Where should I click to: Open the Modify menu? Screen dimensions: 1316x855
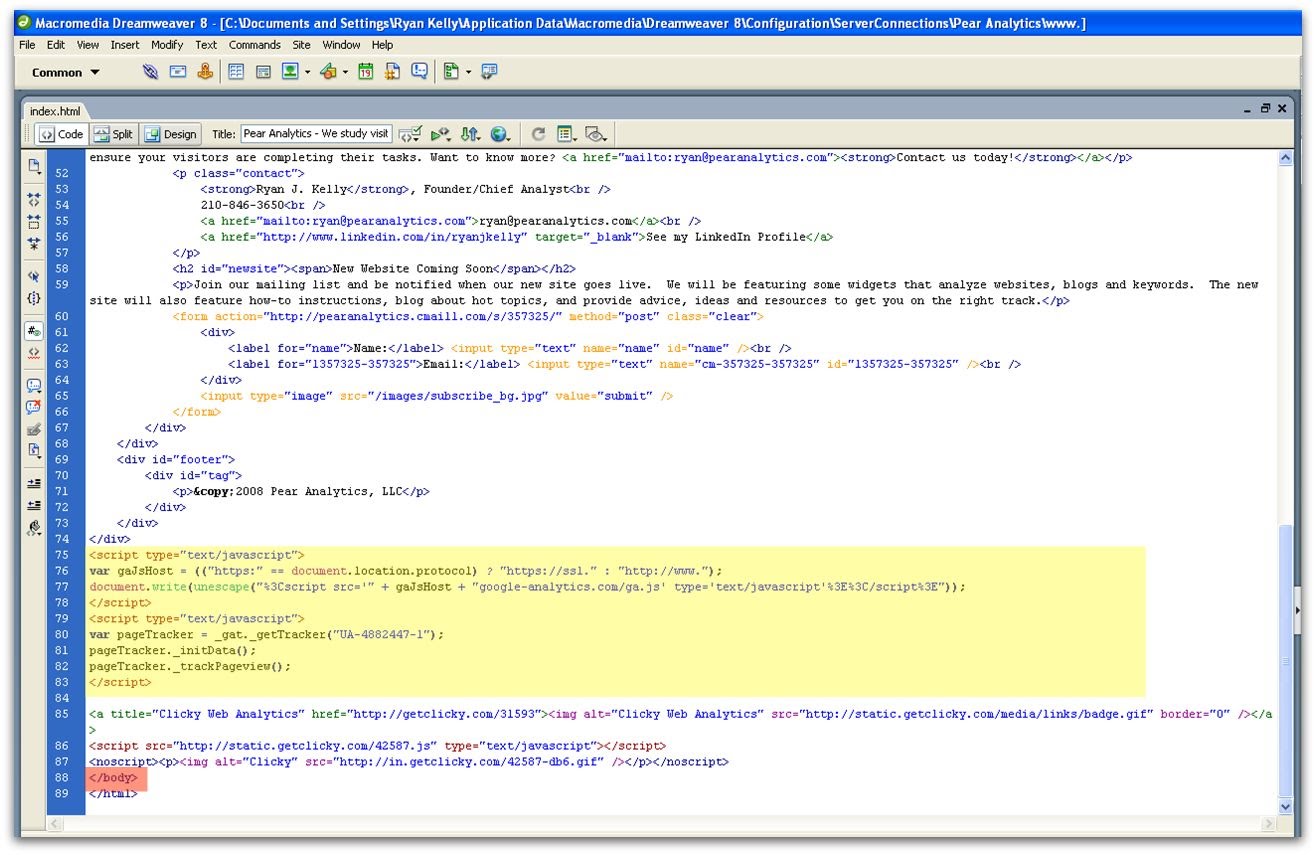pos(167,45)
